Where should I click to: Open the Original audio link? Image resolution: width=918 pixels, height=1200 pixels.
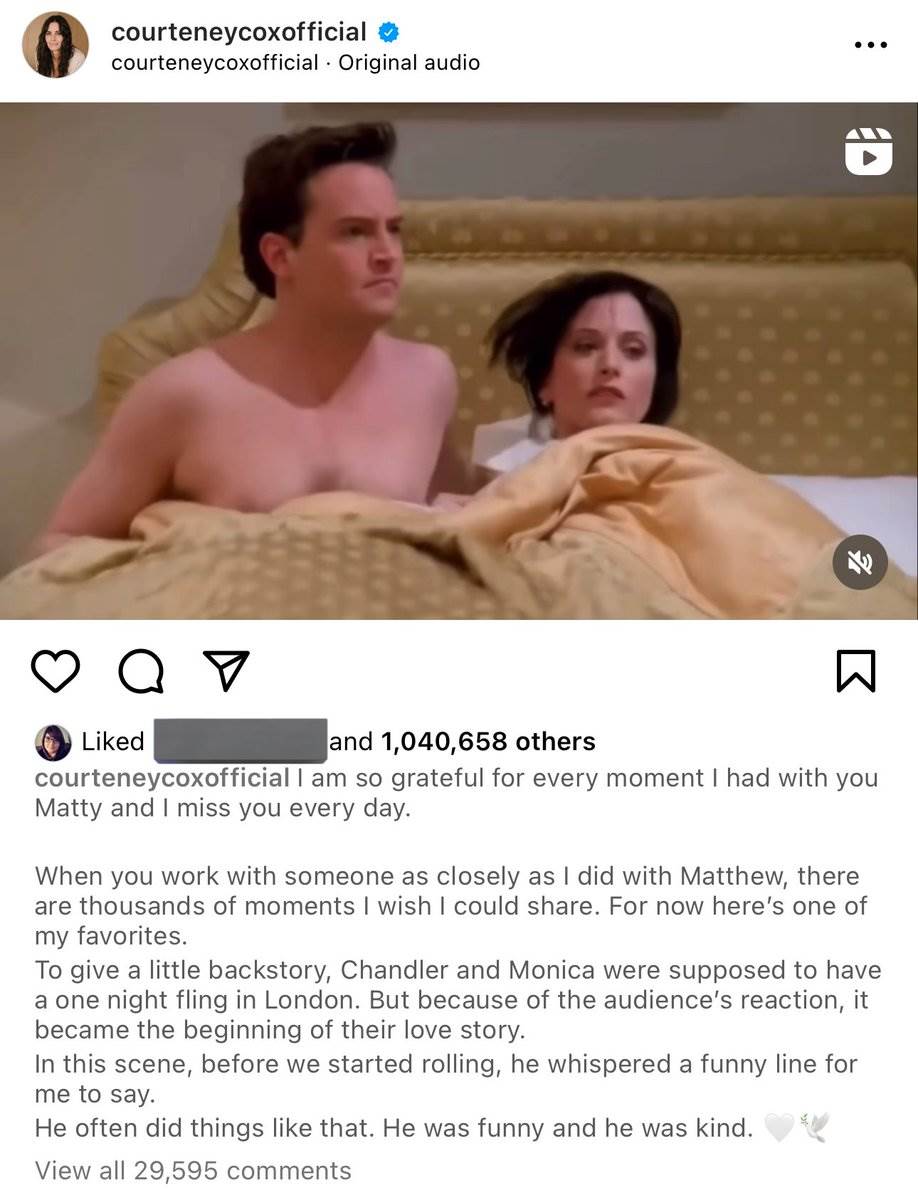point(409,63)
